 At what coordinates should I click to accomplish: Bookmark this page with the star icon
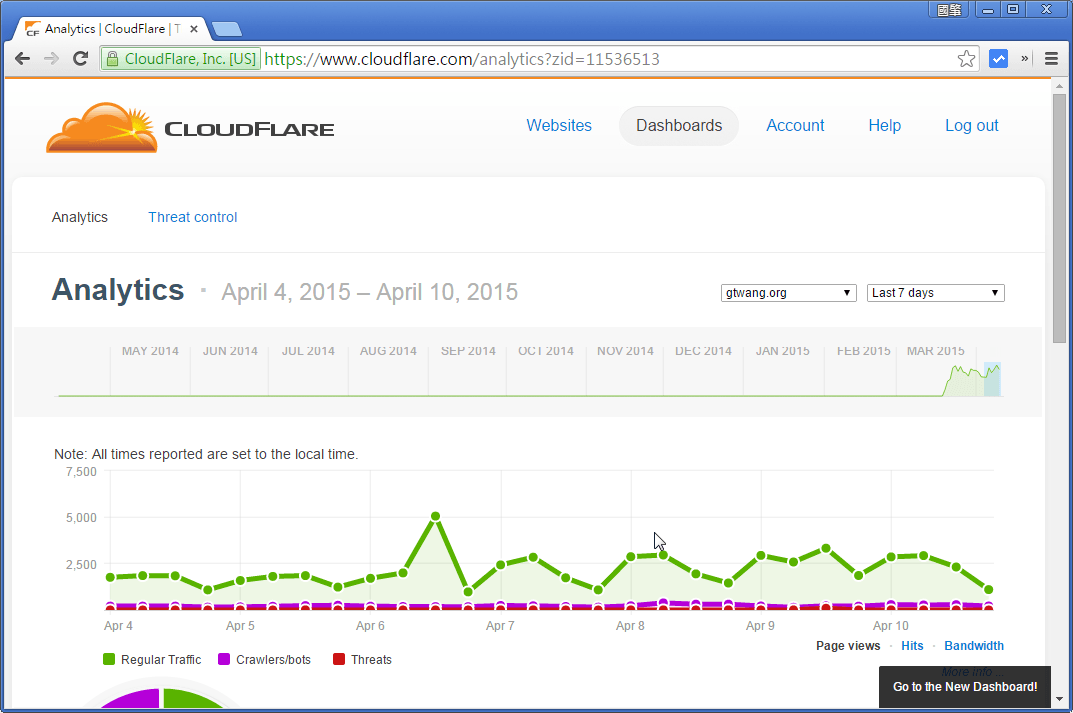[x=966, y=58]
